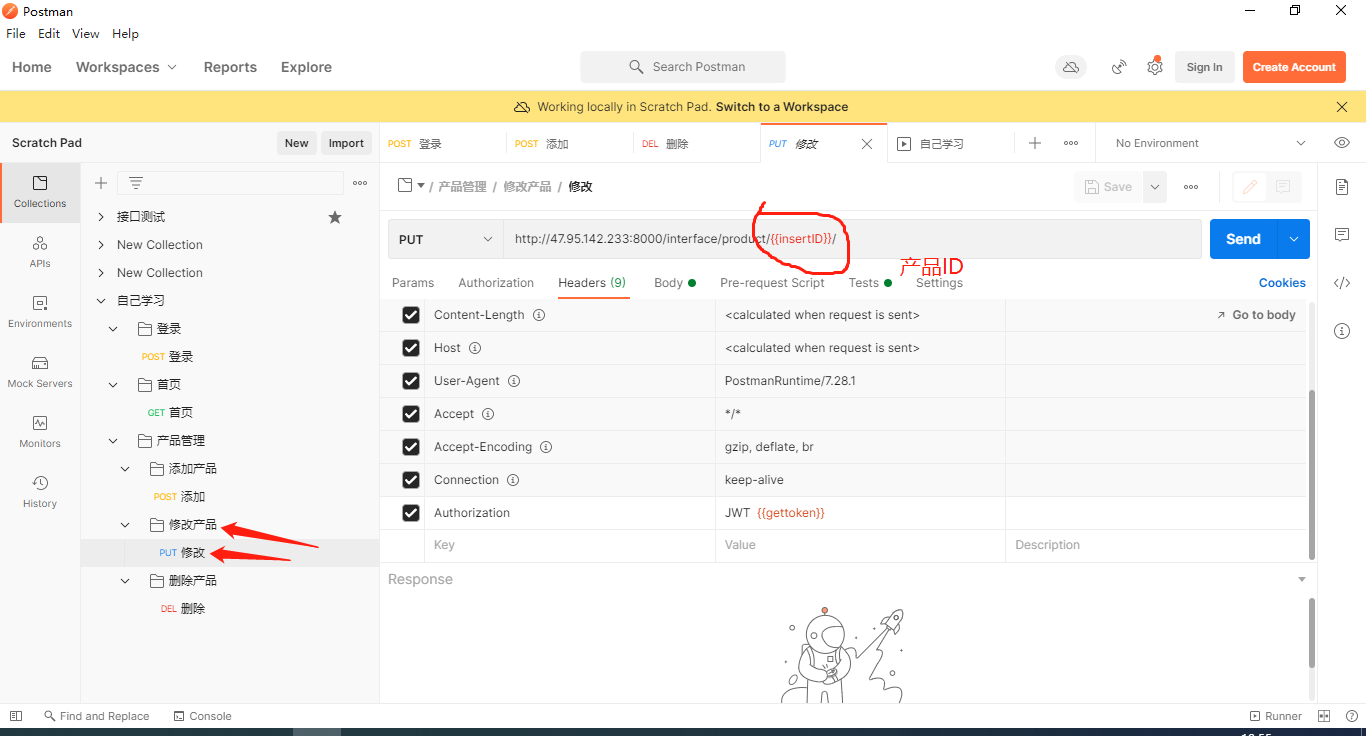
Task: Uncheck the Host header checkbox
Action: (410, 348)
